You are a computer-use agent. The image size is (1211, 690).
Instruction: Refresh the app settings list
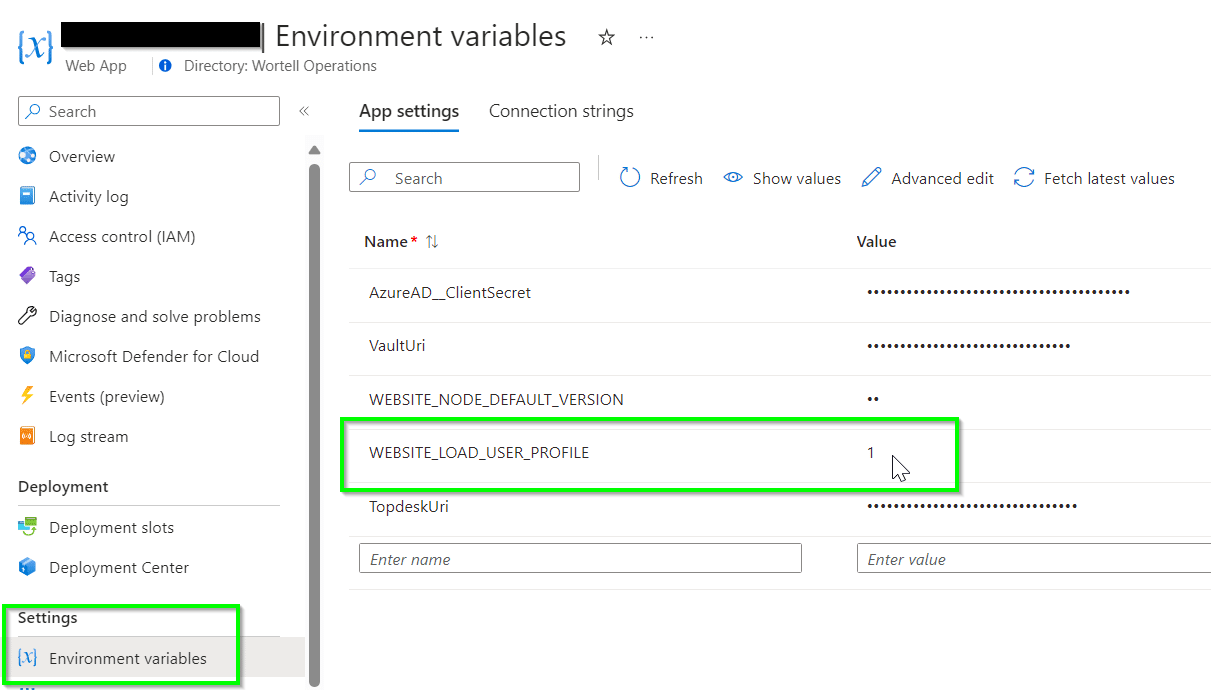point(661,178)
